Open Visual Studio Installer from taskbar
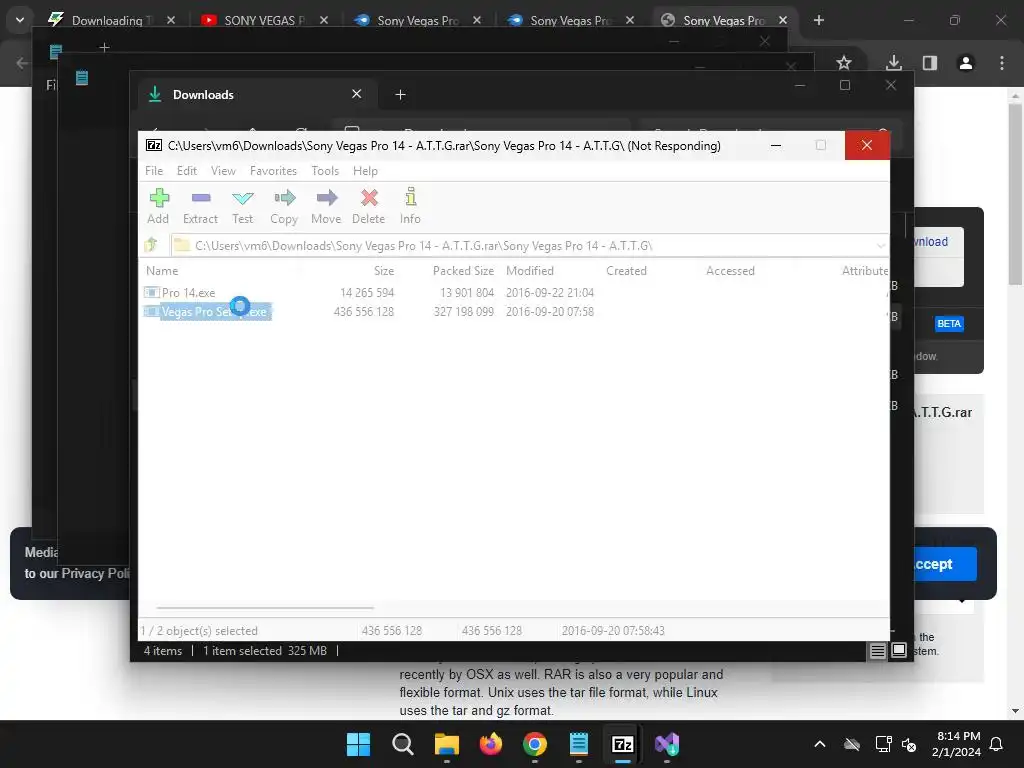This screenshot has height=768, width=1024. [x=667, y=744]
